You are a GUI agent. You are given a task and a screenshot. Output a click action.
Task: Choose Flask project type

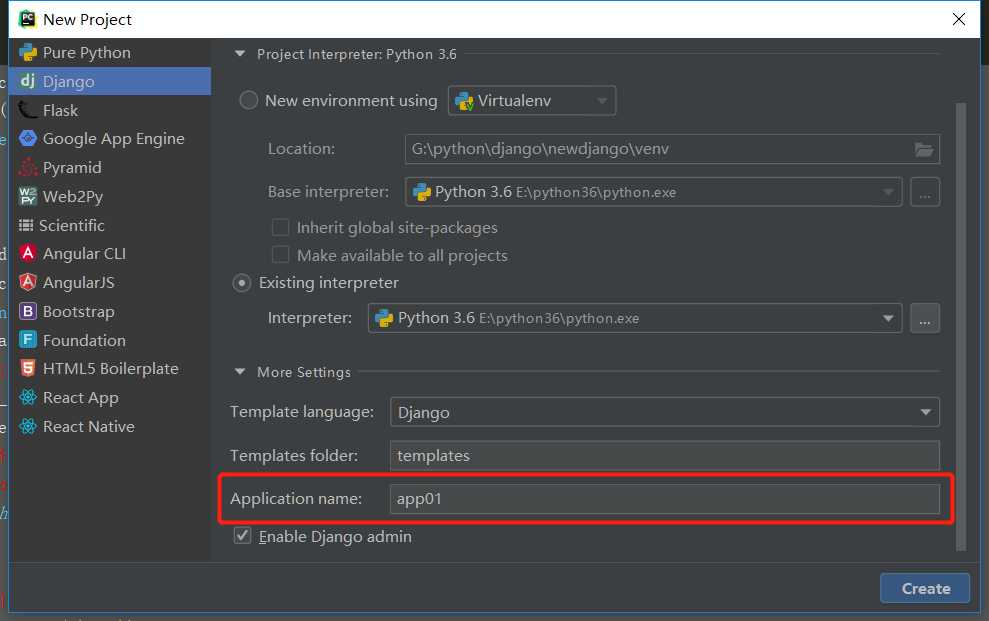click(x=110, y=110)
